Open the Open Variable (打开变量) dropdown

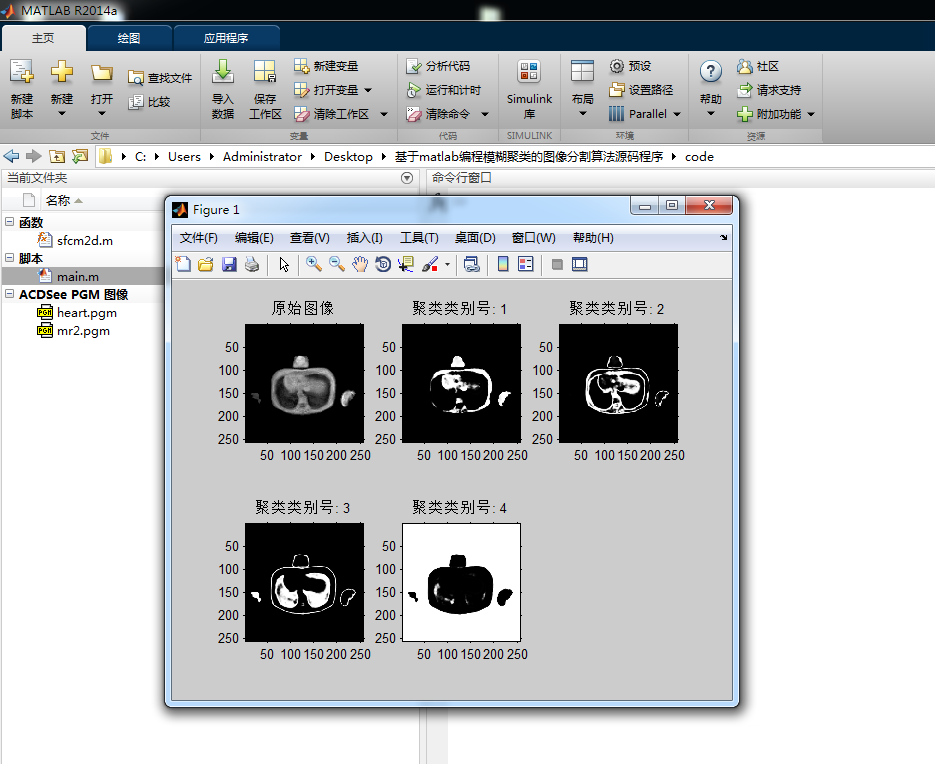pyautogui.click(x=368, y=90)
